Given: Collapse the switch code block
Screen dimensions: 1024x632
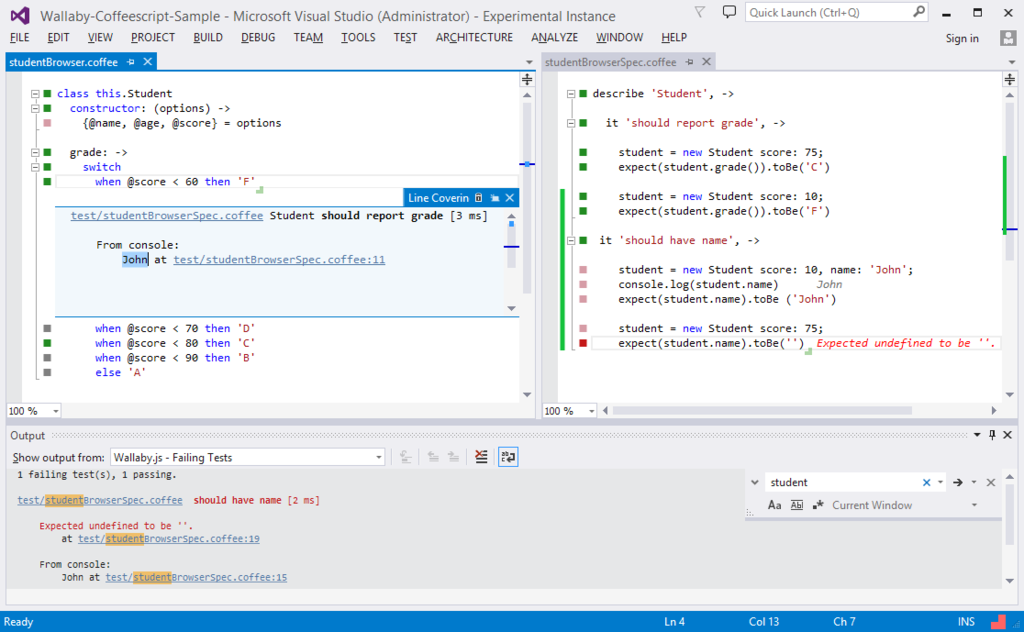Looking at the screenshot, I should click(35, 167).
